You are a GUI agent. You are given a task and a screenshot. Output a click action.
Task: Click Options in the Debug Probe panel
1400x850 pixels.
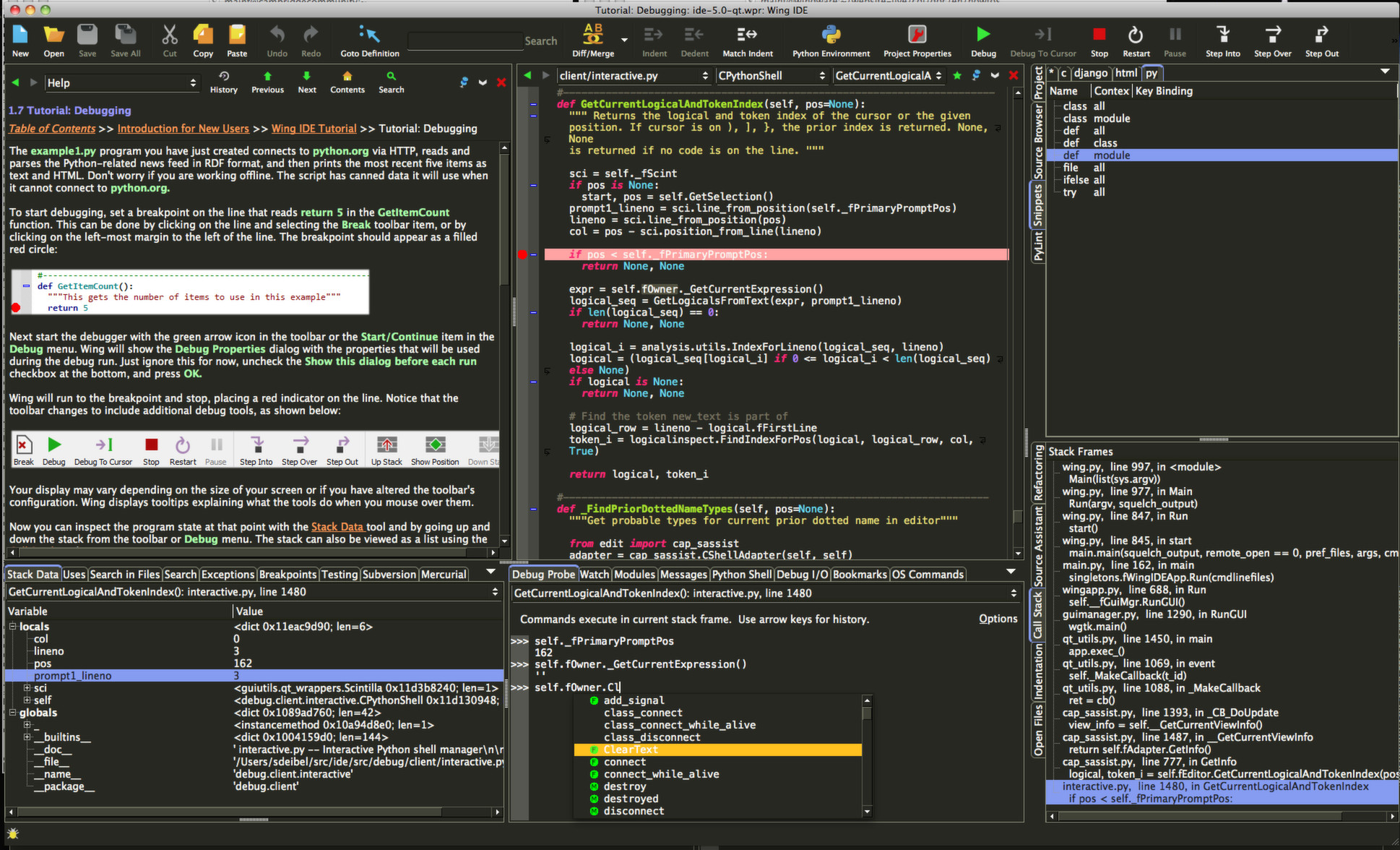click(998, 619)
